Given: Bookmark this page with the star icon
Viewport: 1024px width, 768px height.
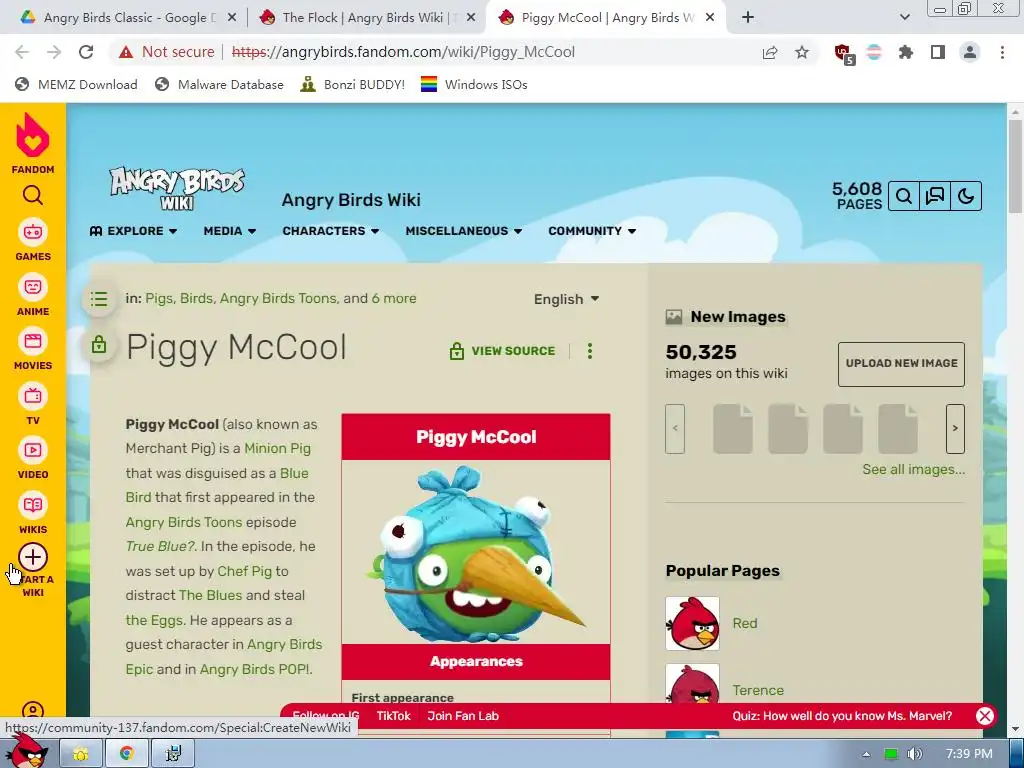Looking at the screenshot, I should point(802,52).
